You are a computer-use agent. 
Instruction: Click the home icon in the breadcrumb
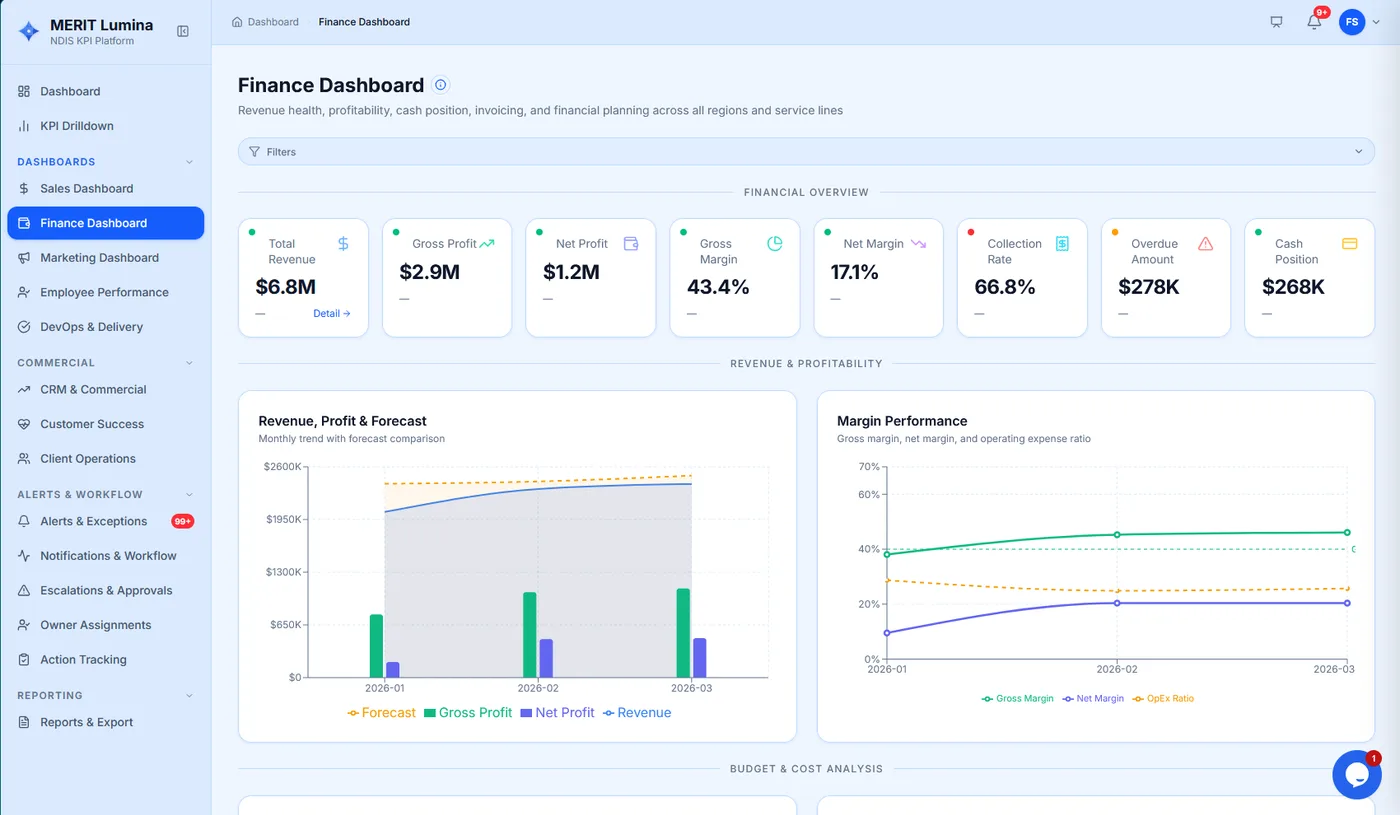coord(237,22)
